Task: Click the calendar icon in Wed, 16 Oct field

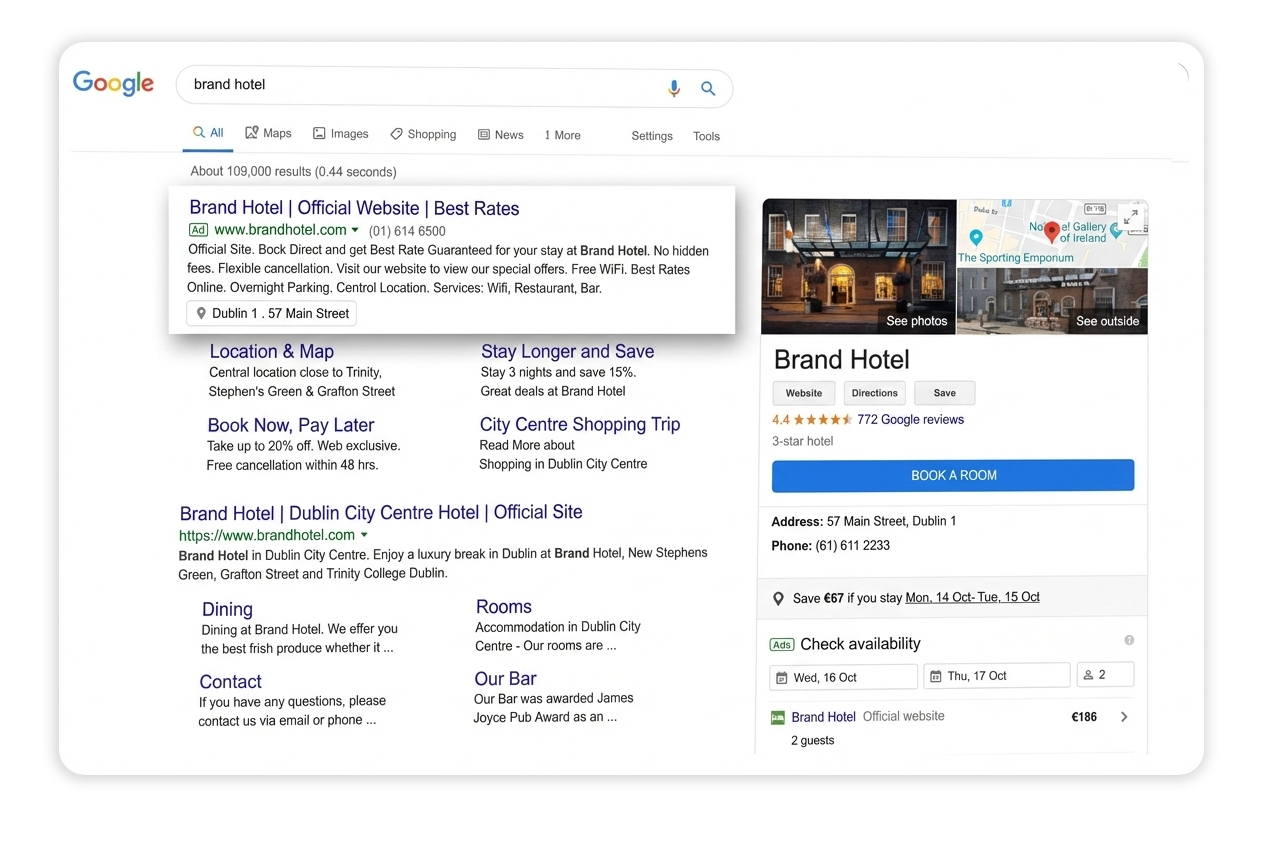Action: (x=784, y=677)
